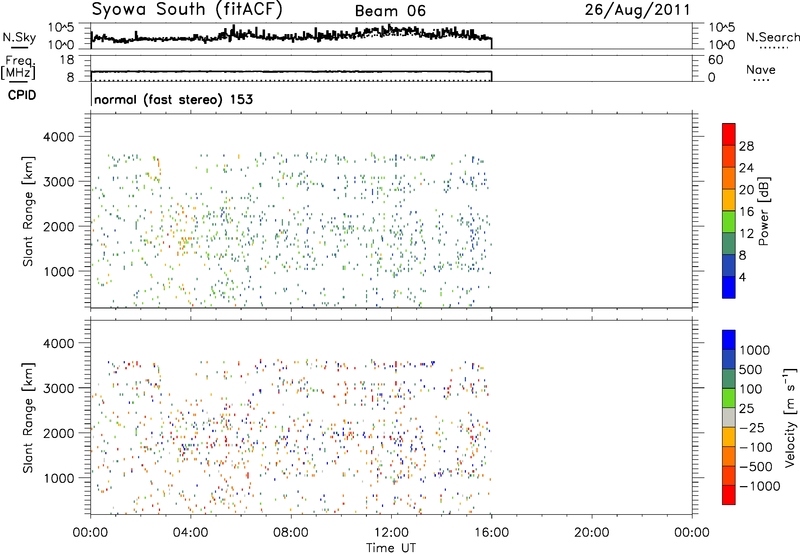Screen dimensions: 800x554
Task: Click the "-1000" label on the Velocity scale
Action: click(x=760, y=486)
